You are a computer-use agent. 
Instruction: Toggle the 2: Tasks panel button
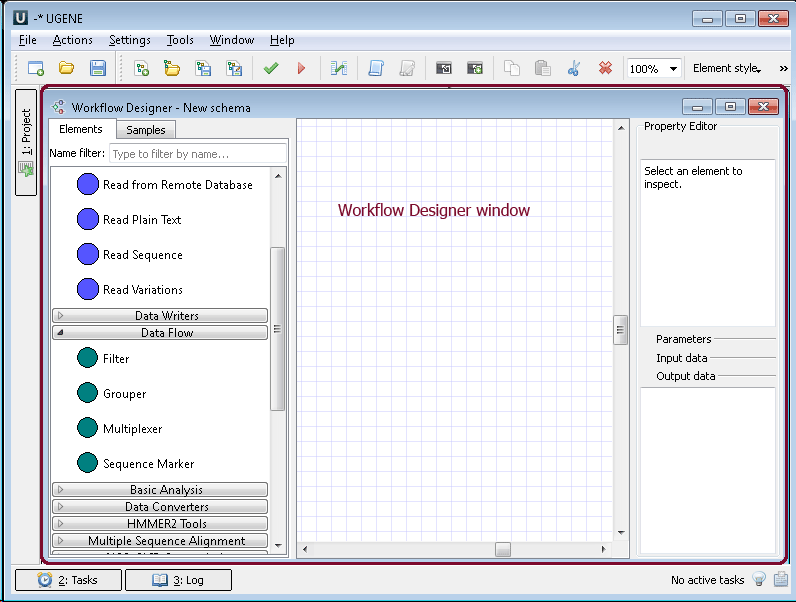click(69, 580)
